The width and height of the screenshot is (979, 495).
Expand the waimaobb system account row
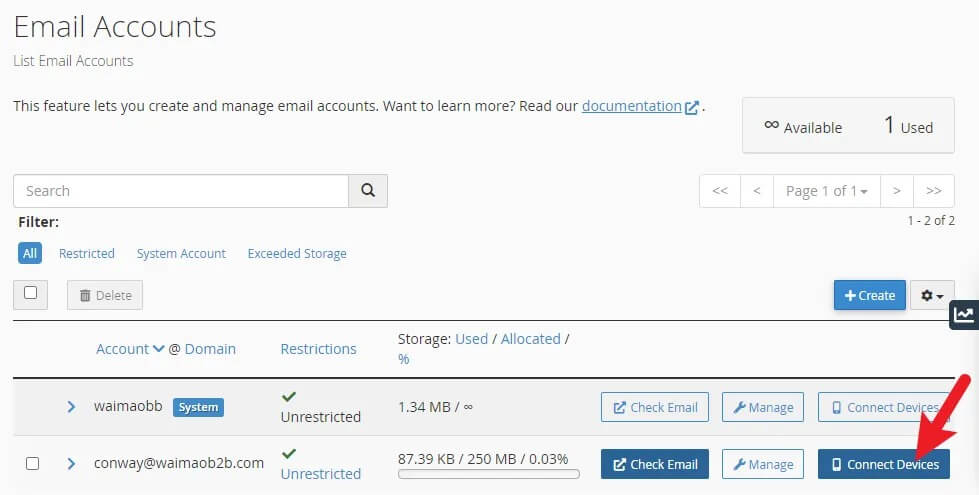71,407
